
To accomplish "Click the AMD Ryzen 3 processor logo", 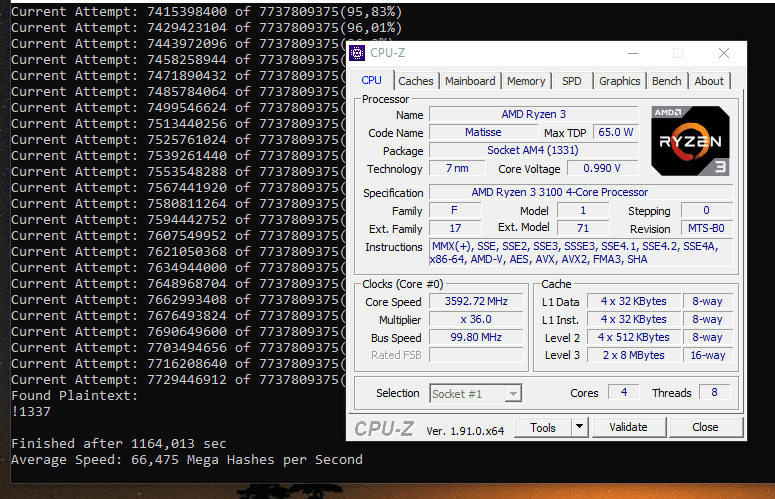I will (690, 141).
